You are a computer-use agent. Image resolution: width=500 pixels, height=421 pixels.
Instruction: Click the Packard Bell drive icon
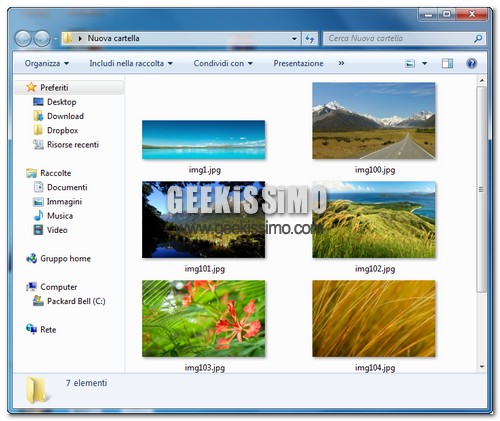pos(38,301)
